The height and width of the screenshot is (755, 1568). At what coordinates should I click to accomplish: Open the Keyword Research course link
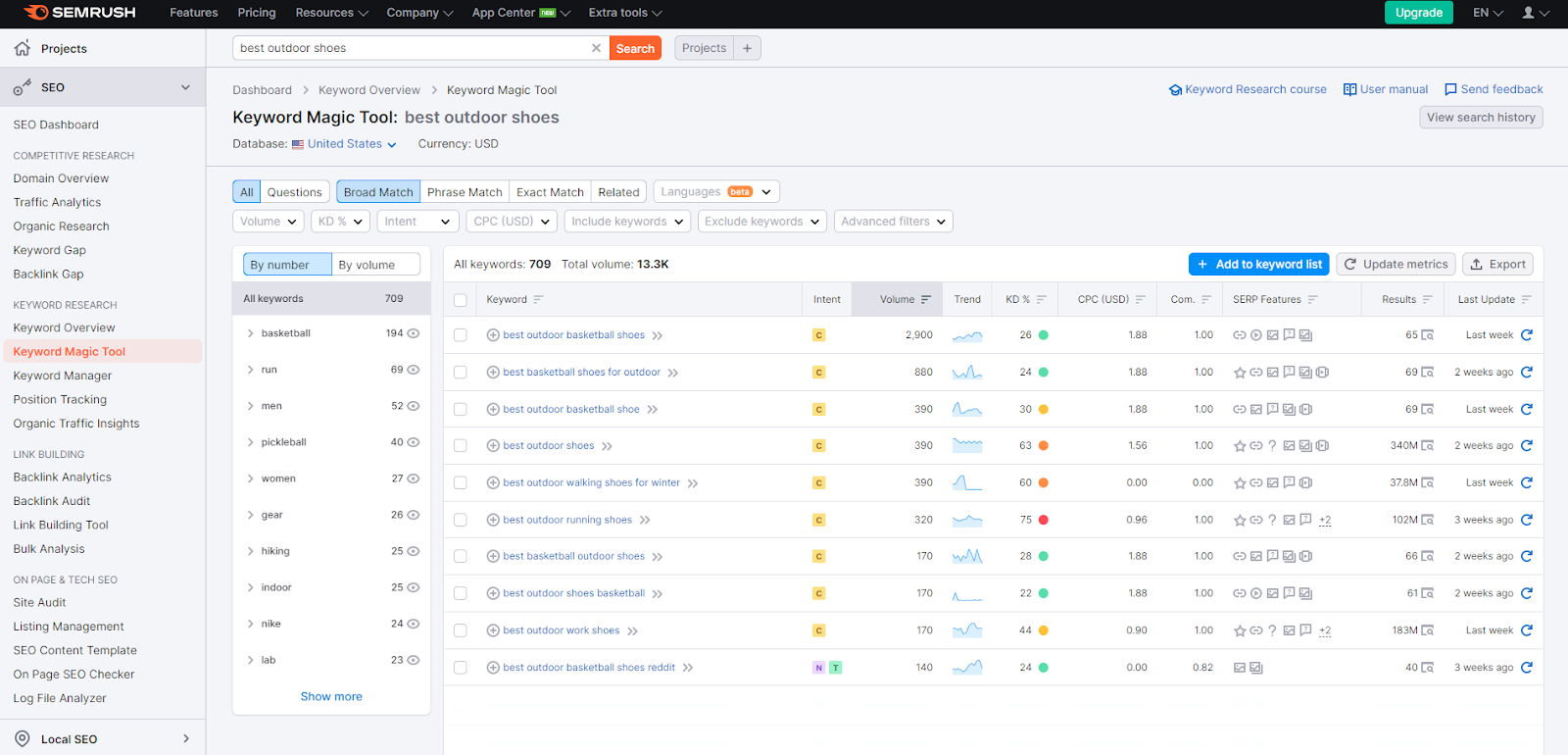tap(1248, 89)
